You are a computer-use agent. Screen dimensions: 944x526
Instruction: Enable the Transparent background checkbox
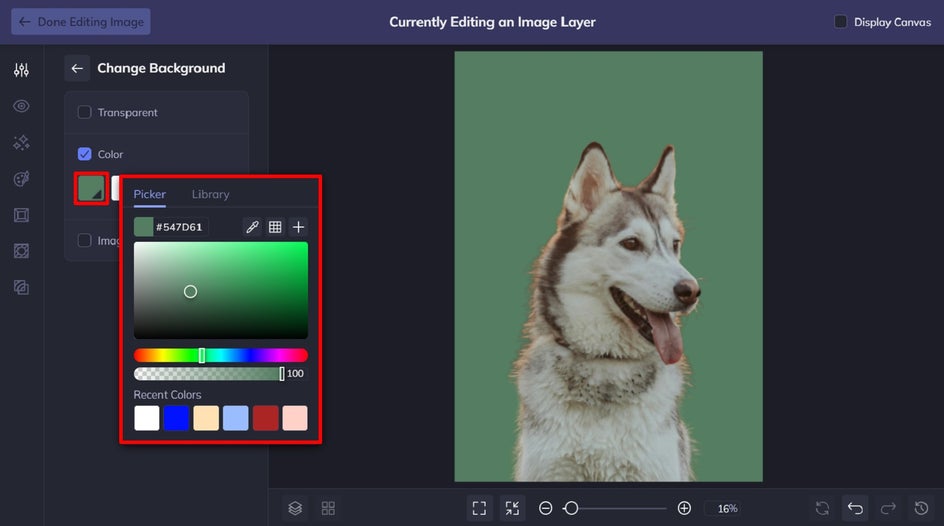click(84, 112)
